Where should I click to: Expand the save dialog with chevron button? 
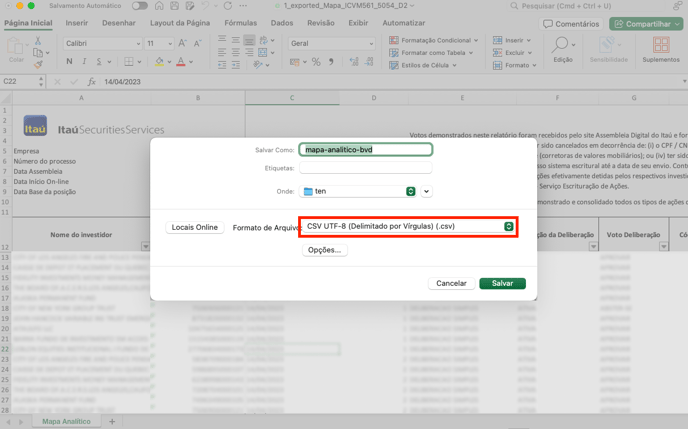click(x=426, y=191)
